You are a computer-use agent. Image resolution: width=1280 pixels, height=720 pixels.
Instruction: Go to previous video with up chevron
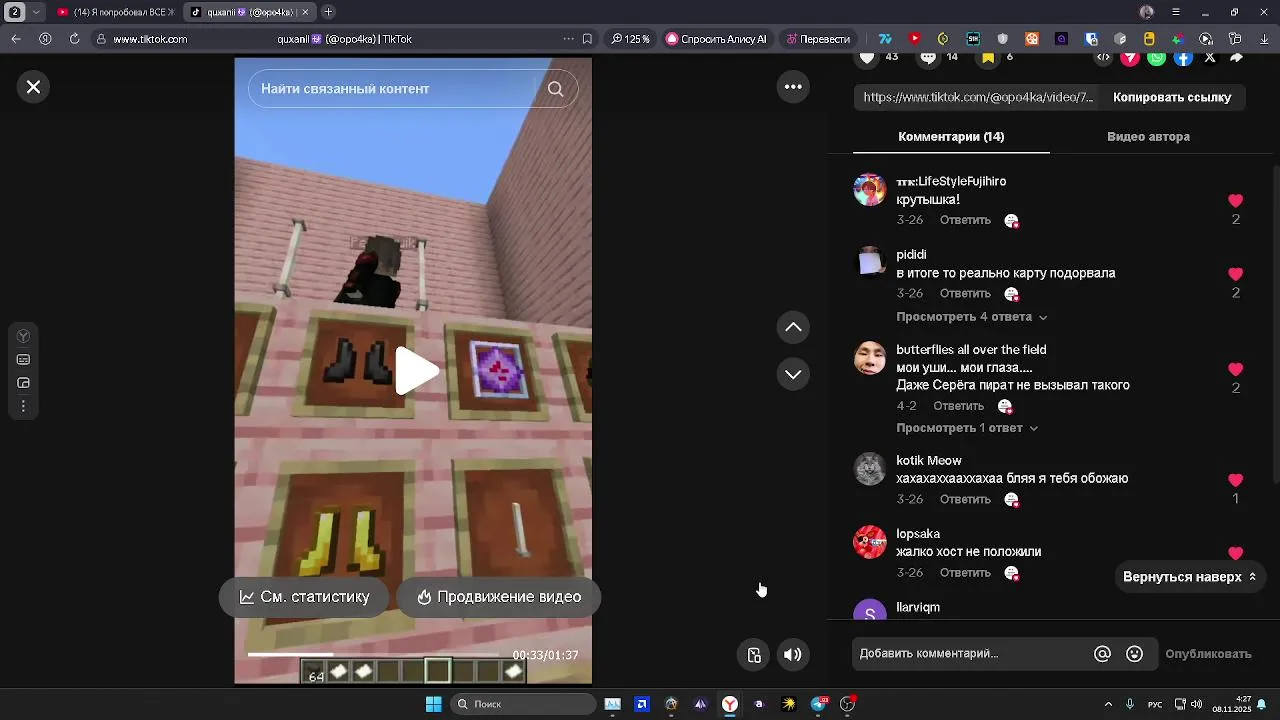pyautogui.click(x=793, y=327)
